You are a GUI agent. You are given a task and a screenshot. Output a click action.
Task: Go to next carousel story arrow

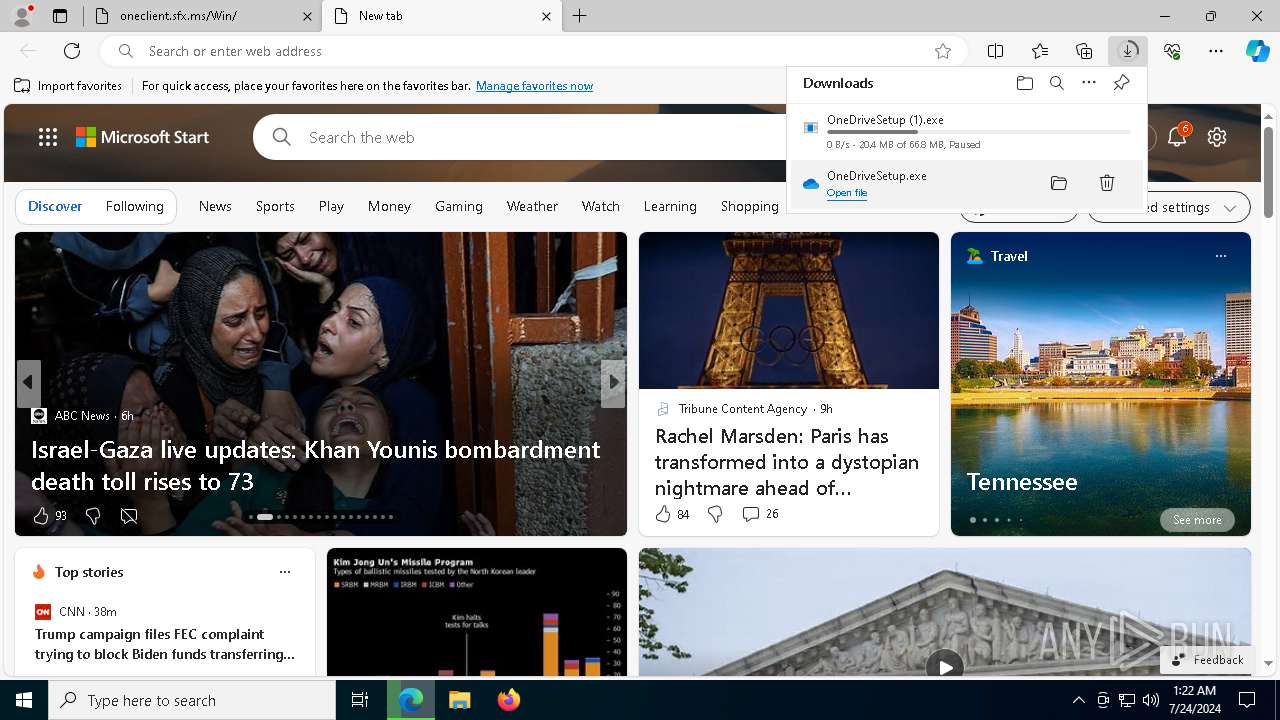[x=613, y=382]
